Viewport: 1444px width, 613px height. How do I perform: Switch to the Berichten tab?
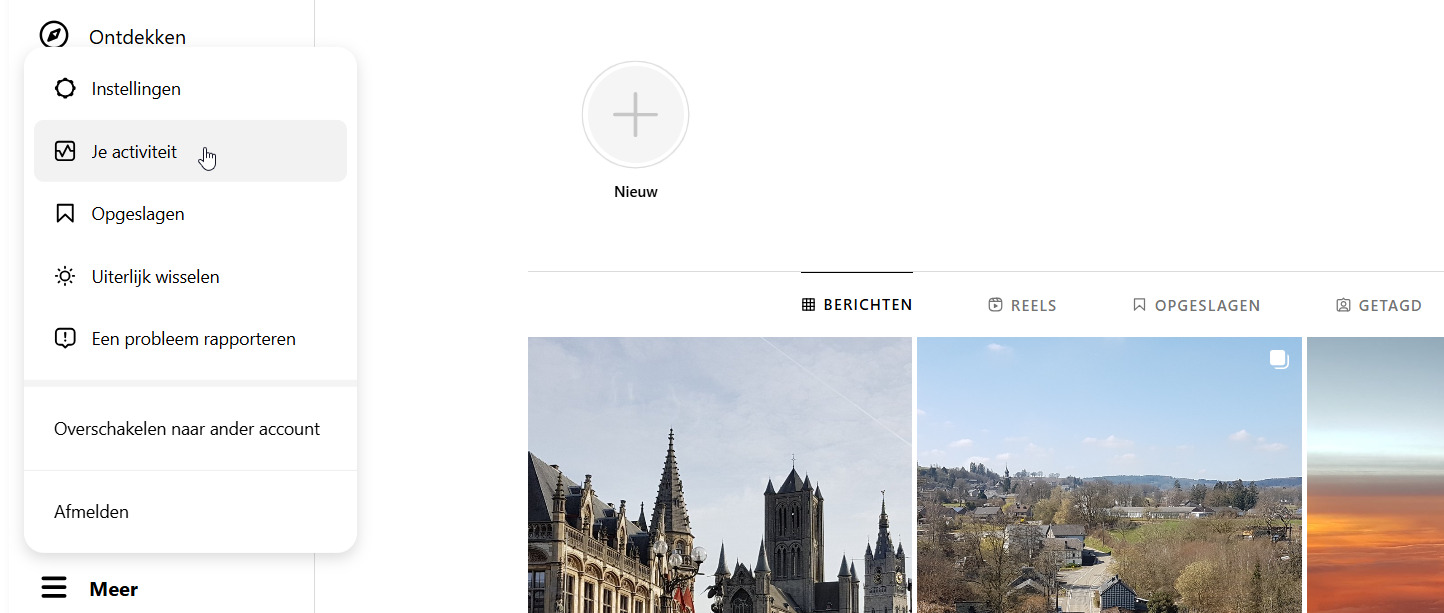857,305
